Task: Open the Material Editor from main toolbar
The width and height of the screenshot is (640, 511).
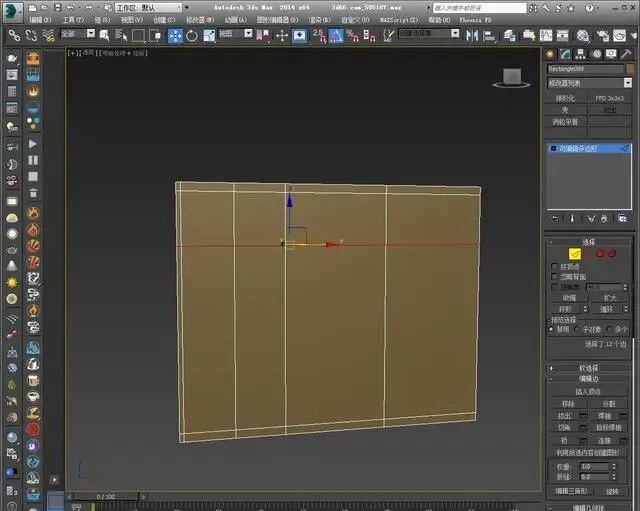Action: click(583, 36)
